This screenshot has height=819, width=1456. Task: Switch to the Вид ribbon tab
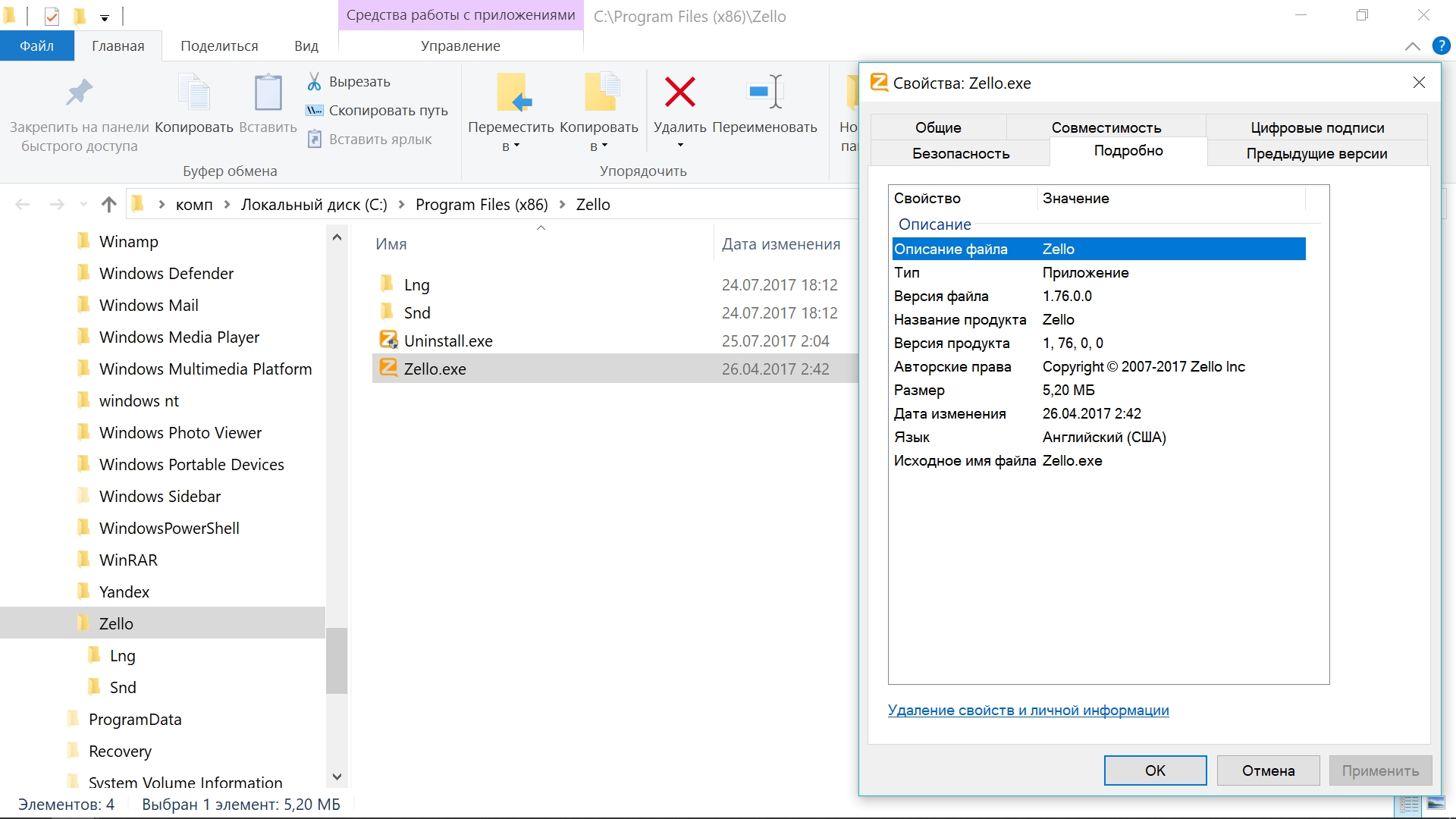pyautogui.click(x=306, y=46)
